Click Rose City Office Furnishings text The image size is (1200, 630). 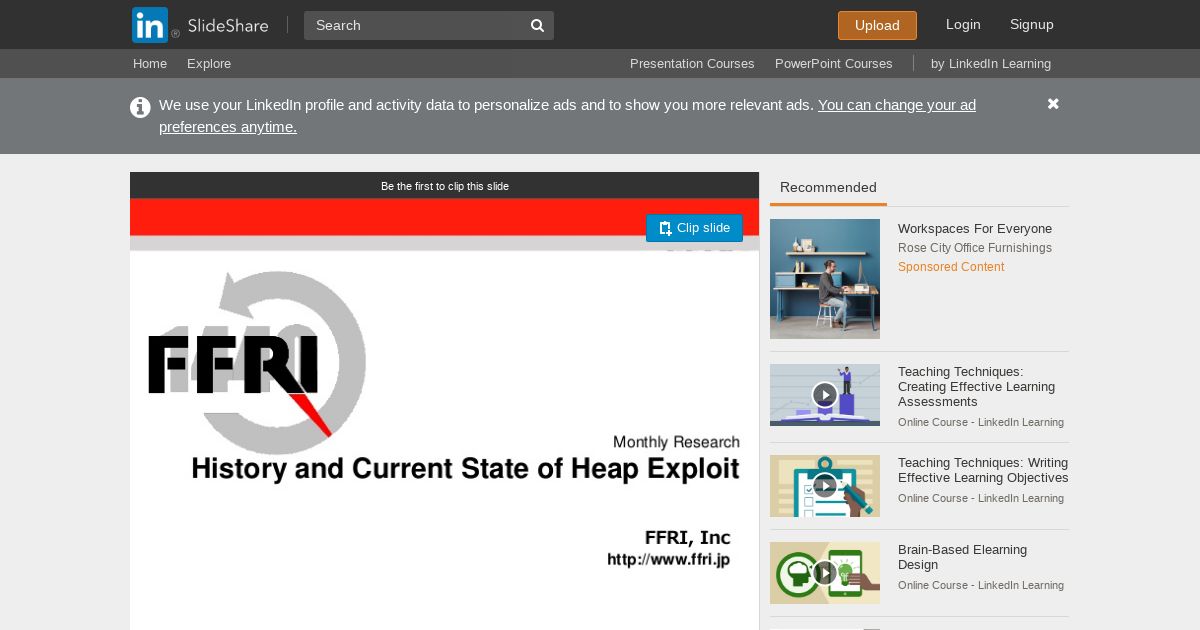[975, 248]
